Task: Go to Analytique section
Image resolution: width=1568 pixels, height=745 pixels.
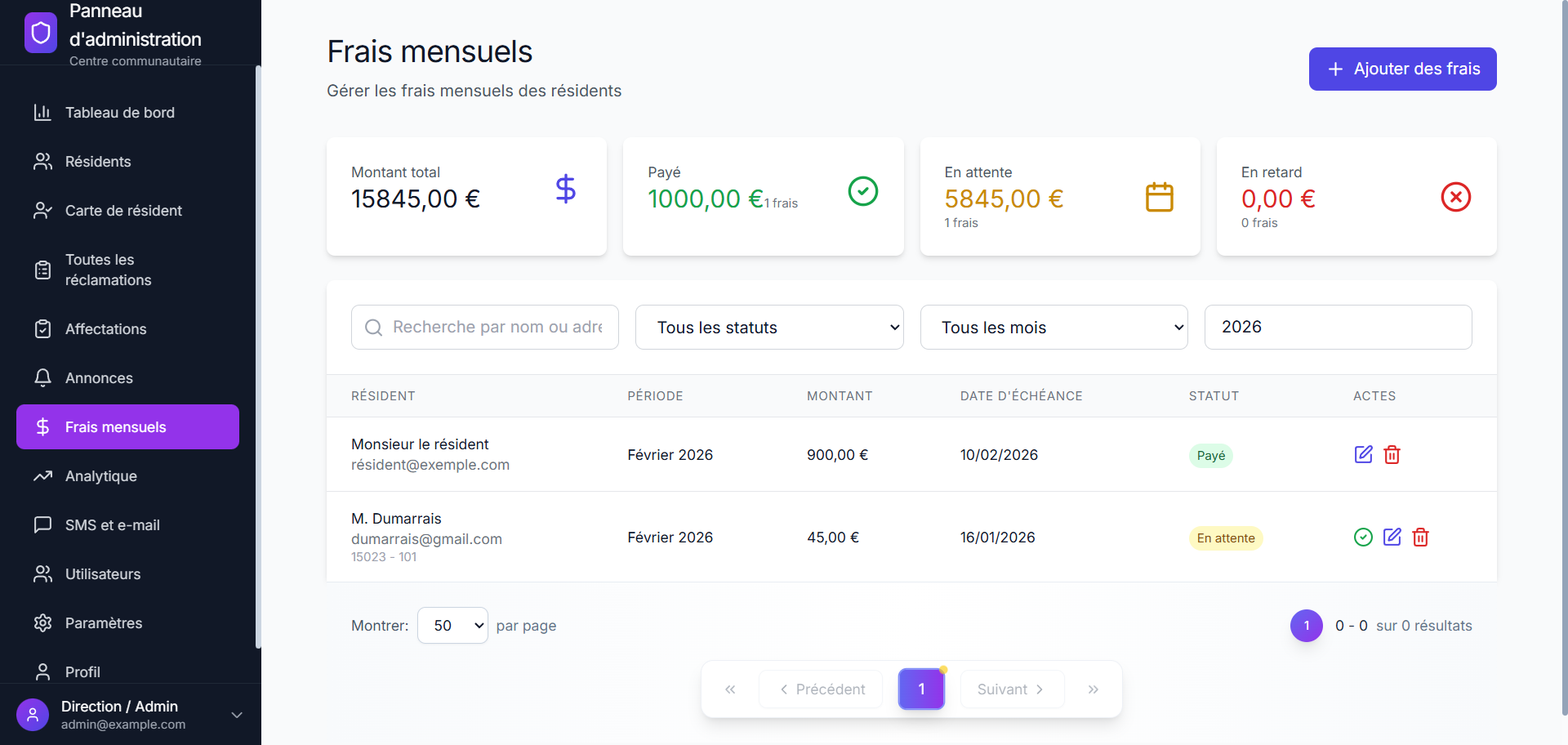Action: tap(101, 476)
